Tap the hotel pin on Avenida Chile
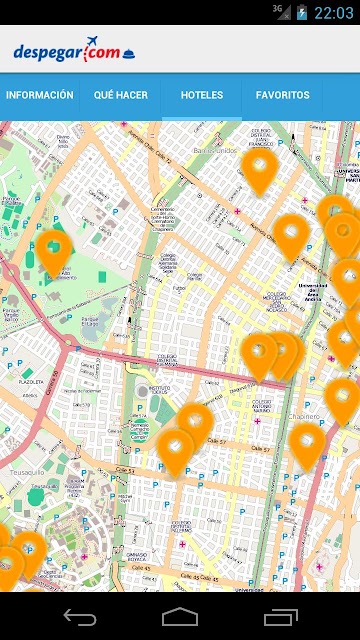360x640 pixels. click(x=291, y=238)
